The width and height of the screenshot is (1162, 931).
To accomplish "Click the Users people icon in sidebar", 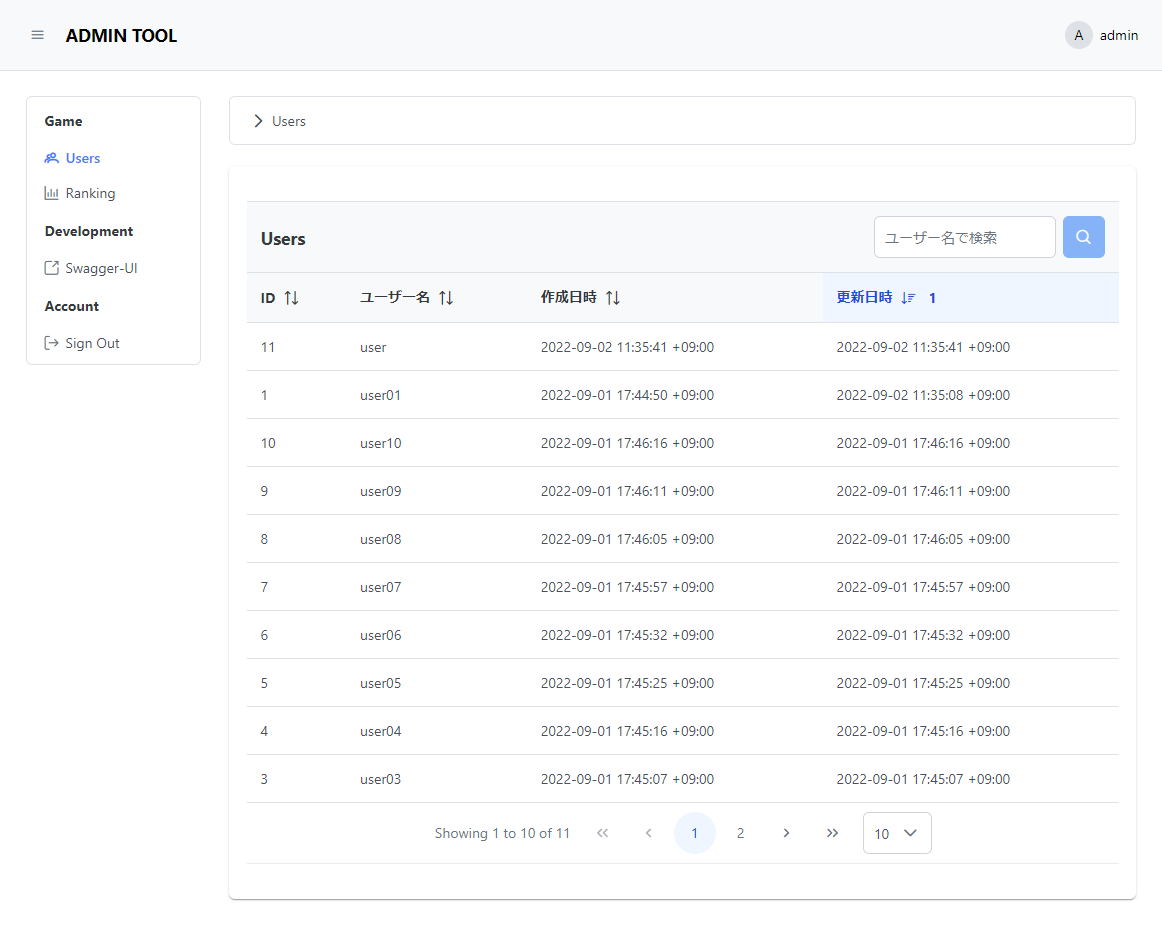I will click(x=51, y=158).
